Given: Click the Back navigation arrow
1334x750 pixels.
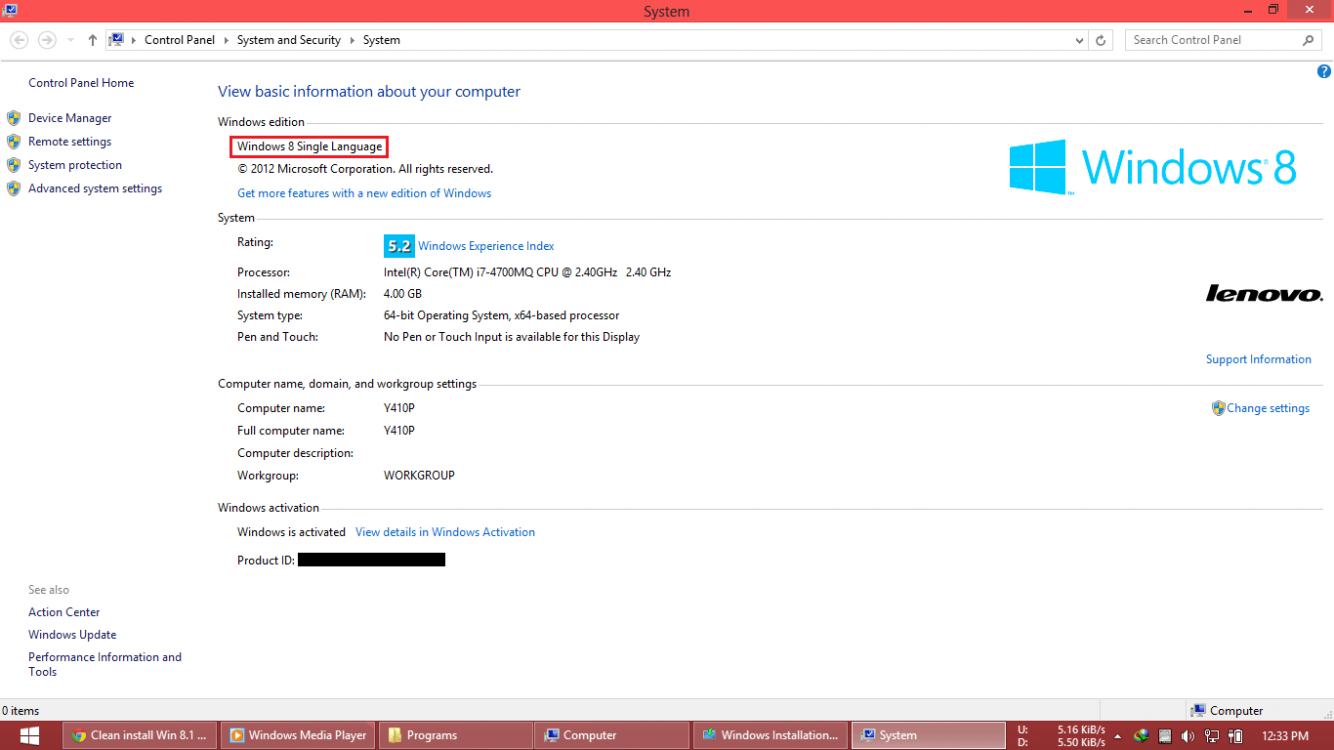Looking at the screenshot, I should tap(19, 40).
